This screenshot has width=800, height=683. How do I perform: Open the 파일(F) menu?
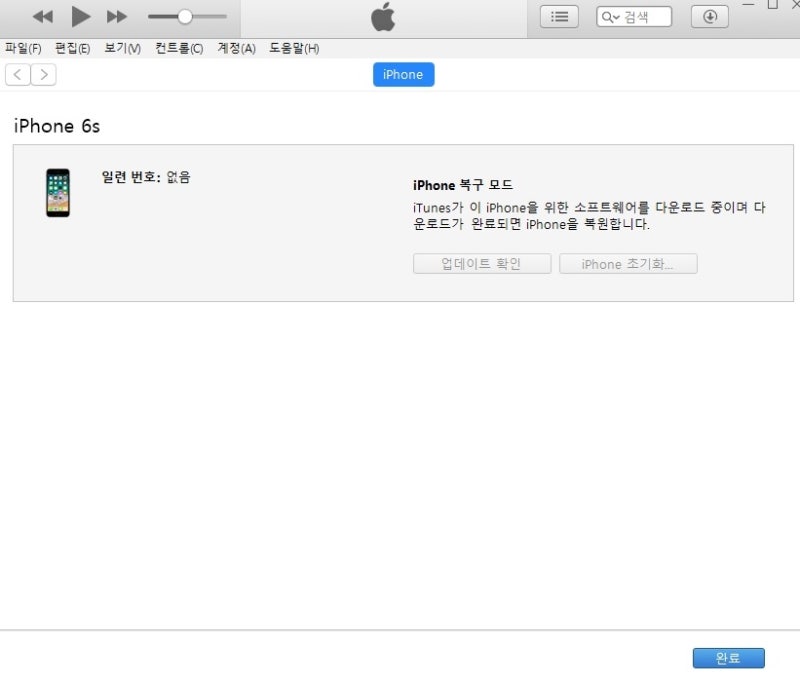coord(23,48)
